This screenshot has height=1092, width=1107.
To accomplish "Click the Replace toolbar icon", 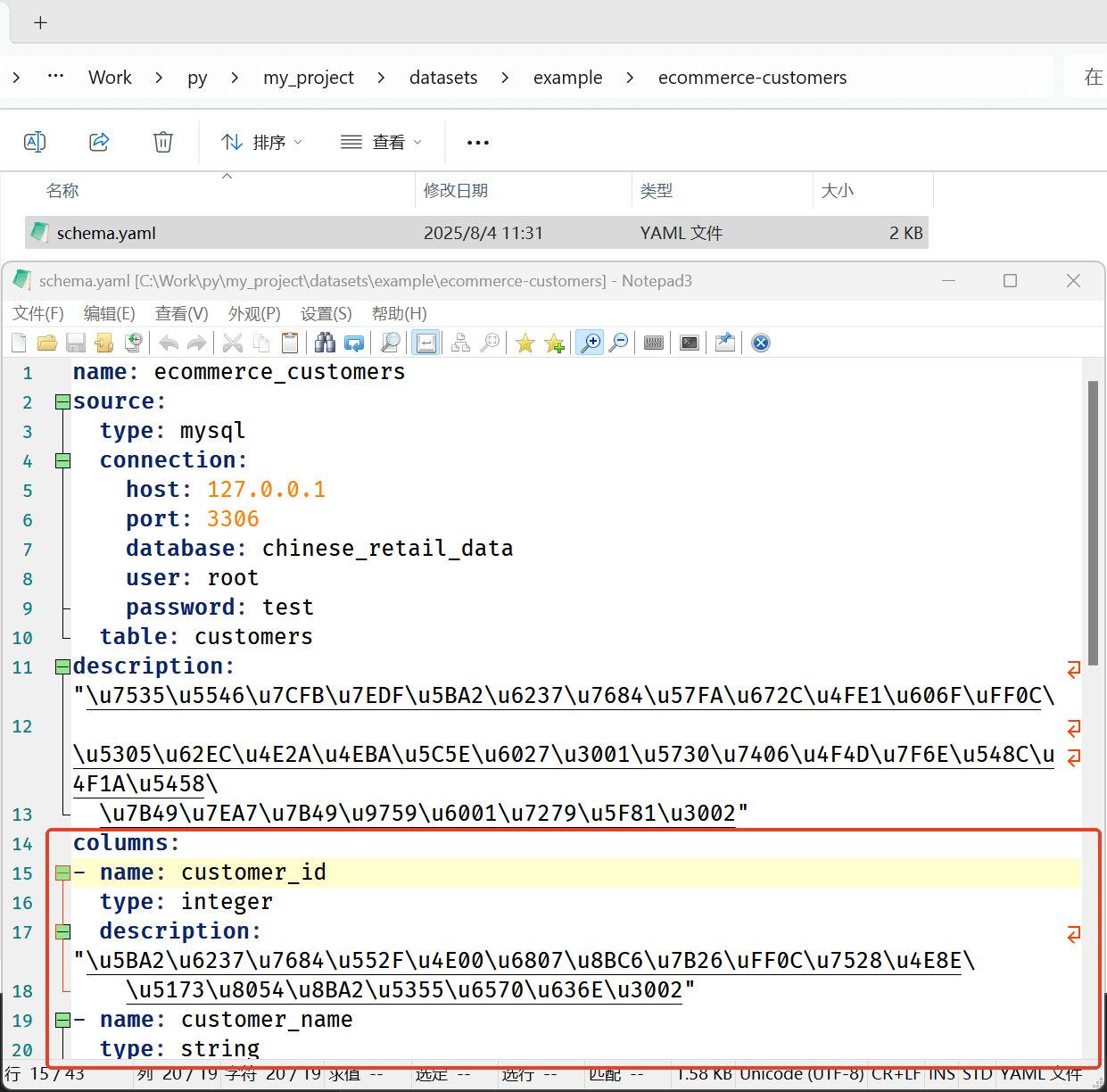I will (x=354, y=343).
